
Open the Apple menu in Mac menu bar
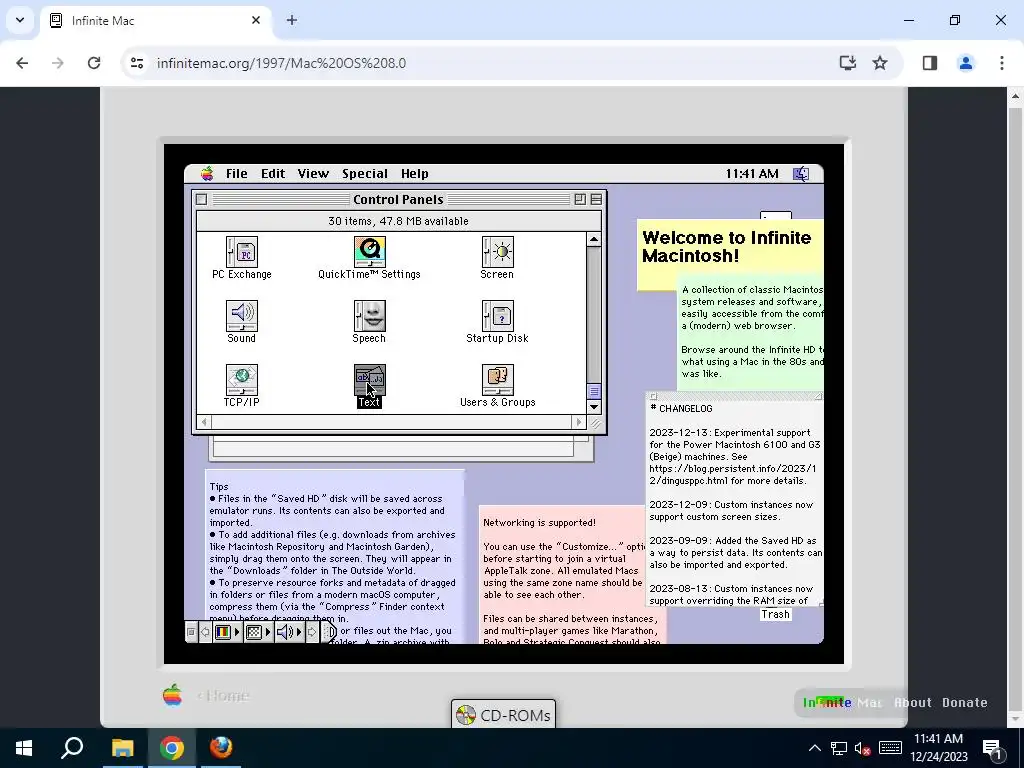click(x=207, y=174)
